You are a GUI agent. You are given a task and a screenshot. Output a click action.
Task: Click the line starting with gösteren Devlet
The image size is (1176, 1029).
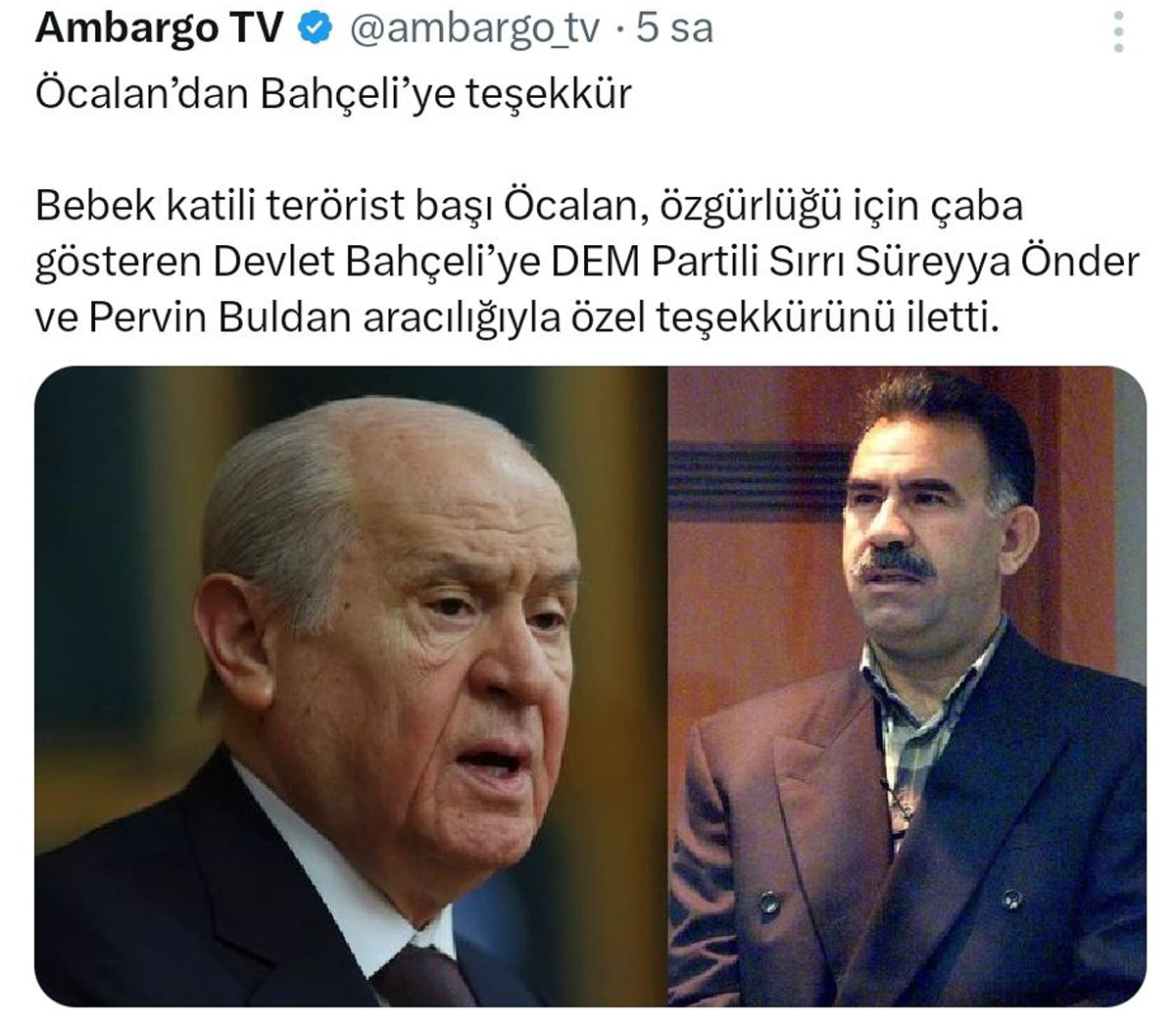588,263
